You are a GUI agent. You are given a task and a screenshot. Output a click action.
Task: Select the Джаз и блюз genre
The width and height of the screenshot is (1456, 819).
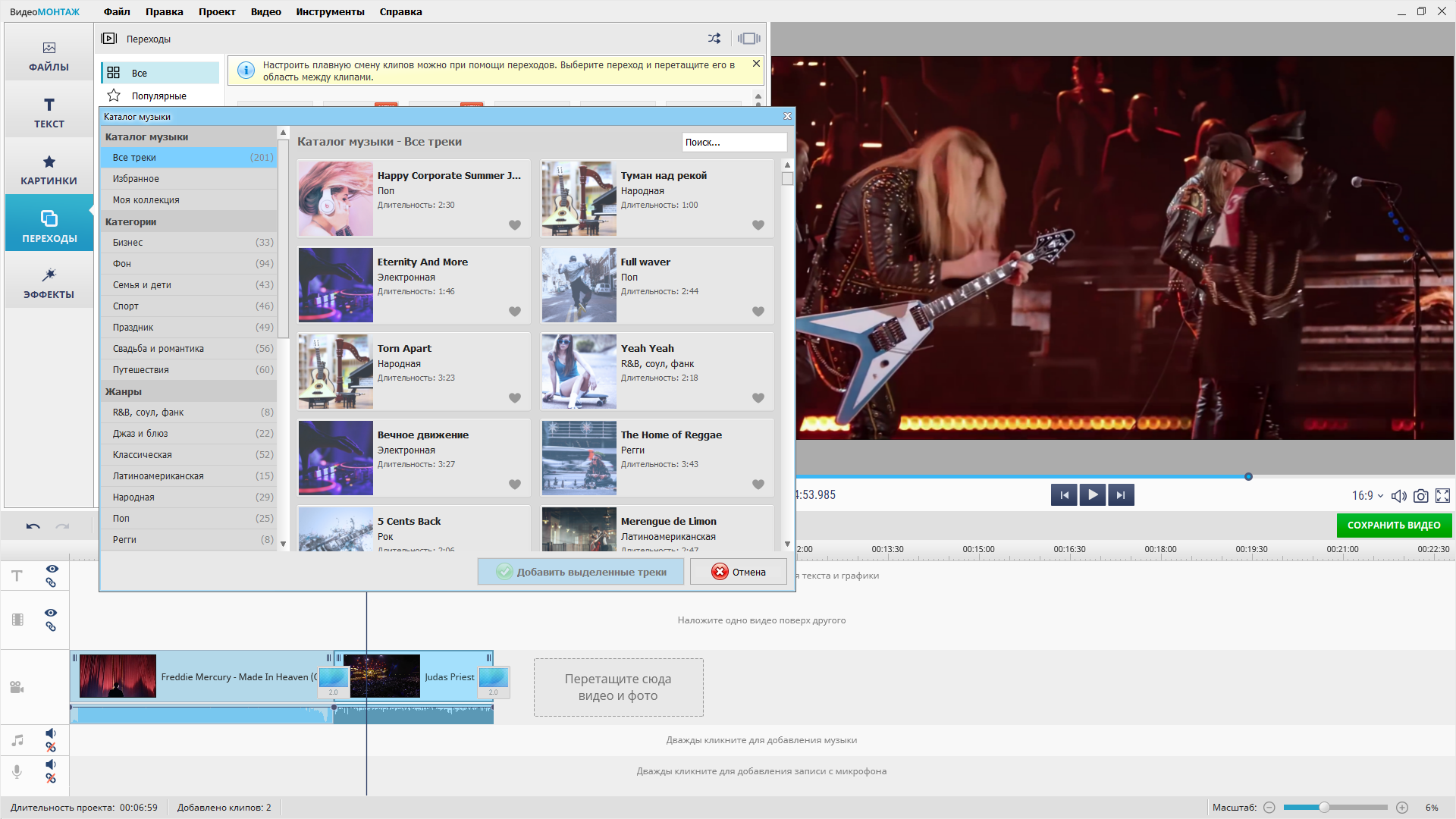point(189,434)
